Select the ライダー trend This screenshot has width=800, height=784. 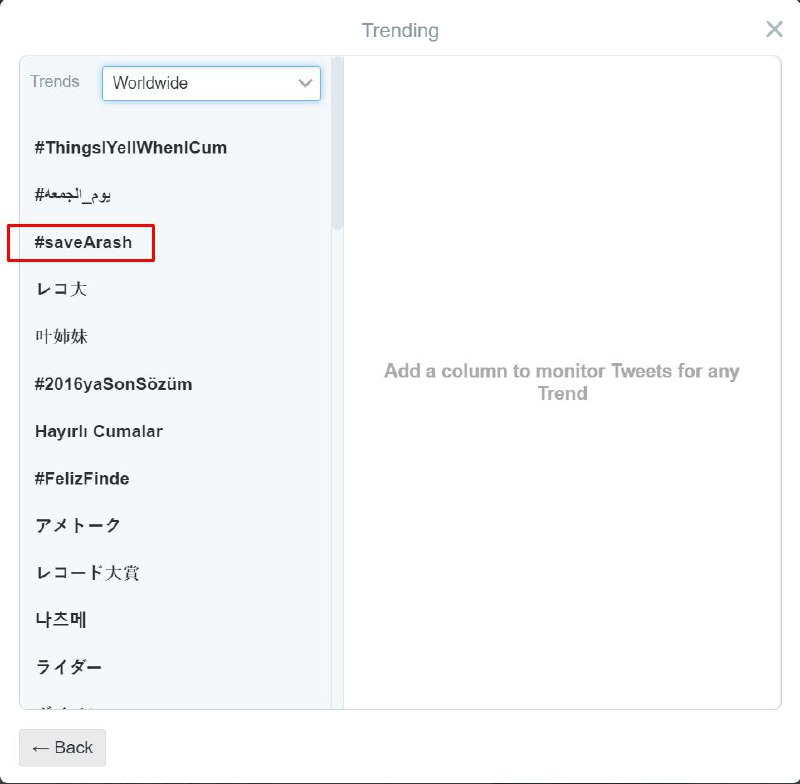coord(68,667)
